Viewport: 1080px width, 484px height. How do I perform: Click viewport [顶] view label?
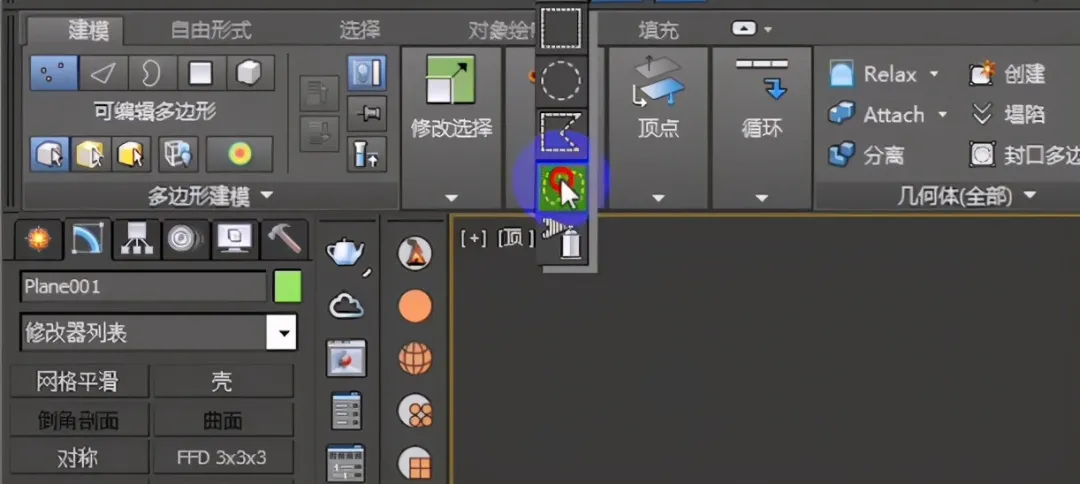pyautogui.click(x=516, y=239)
